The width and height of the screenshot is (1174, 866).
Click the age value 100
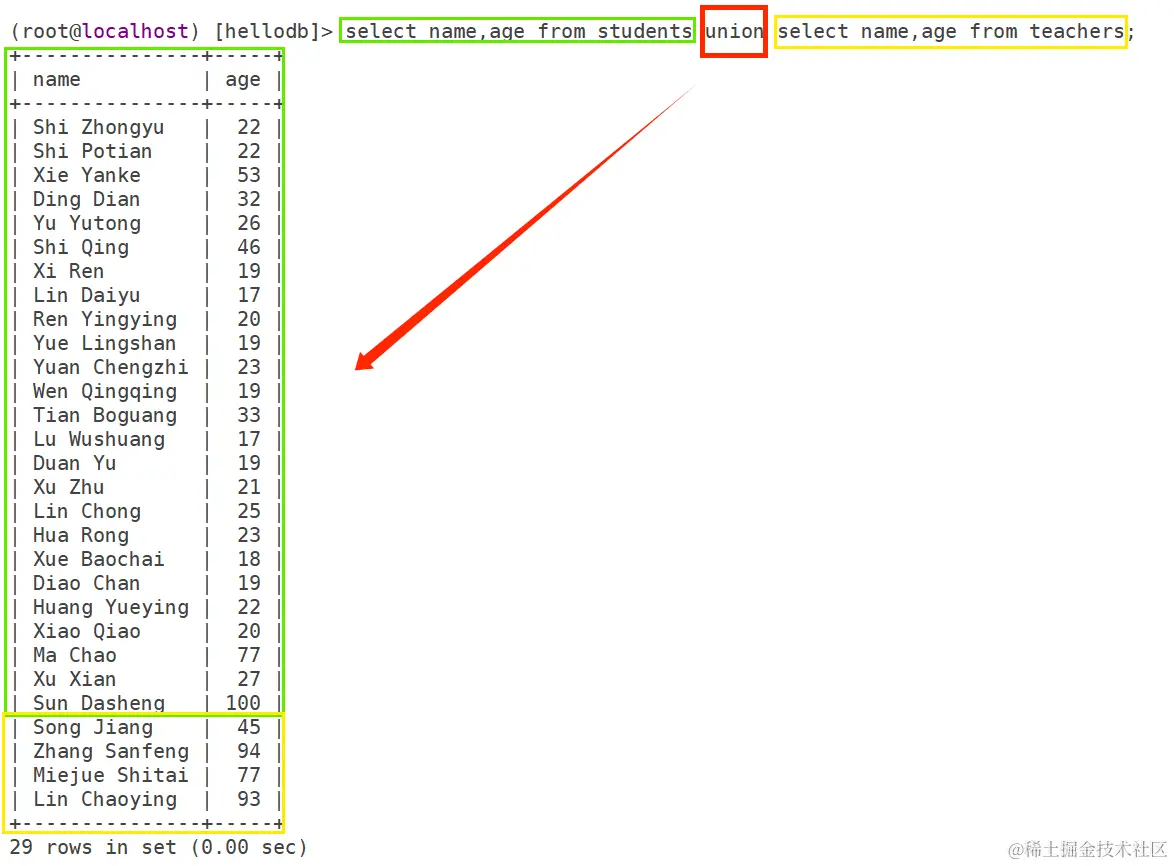pyautogui.click(x=243, y=703)
